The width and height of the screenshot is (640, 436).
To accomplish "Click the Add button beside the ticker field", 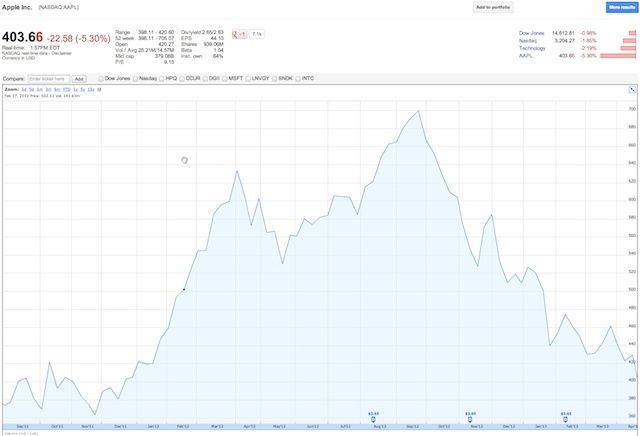I will click(80, 78).
